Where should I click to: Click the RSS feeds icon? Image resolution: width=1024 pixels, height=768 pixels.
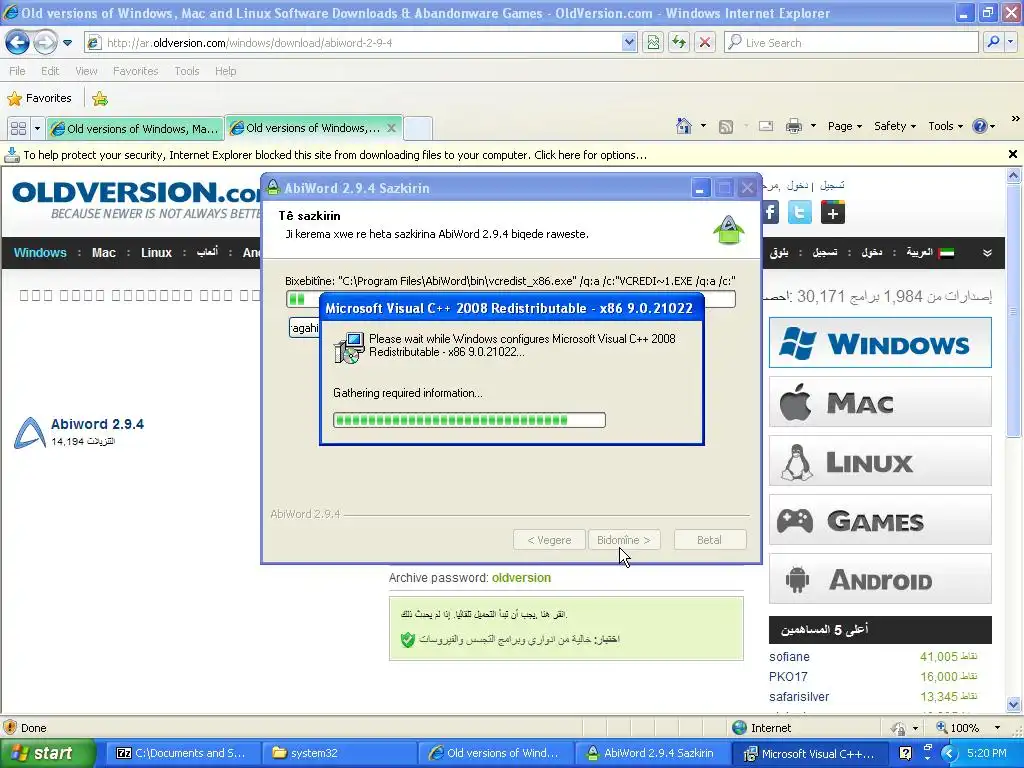pyautogui.click(x=726, y=126)
